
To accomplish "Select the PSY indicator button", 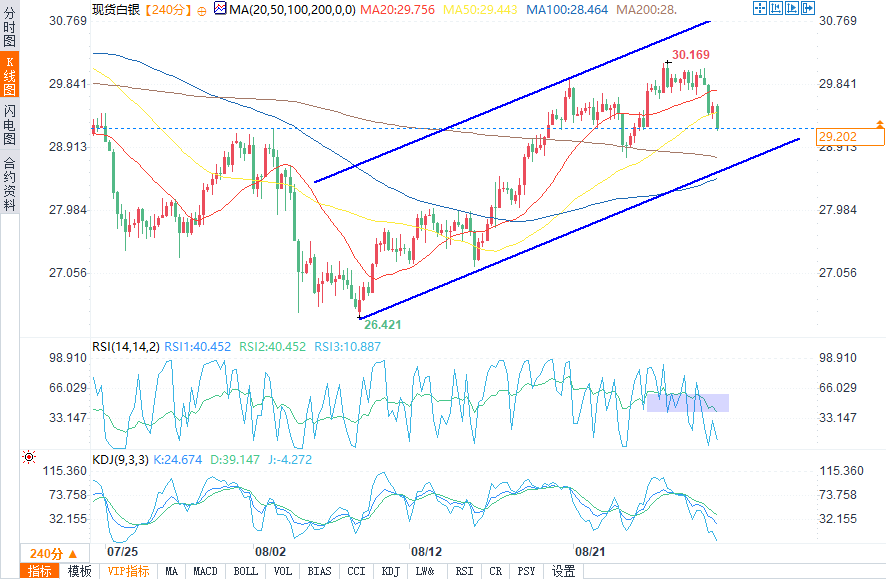I will click(526, 571).
